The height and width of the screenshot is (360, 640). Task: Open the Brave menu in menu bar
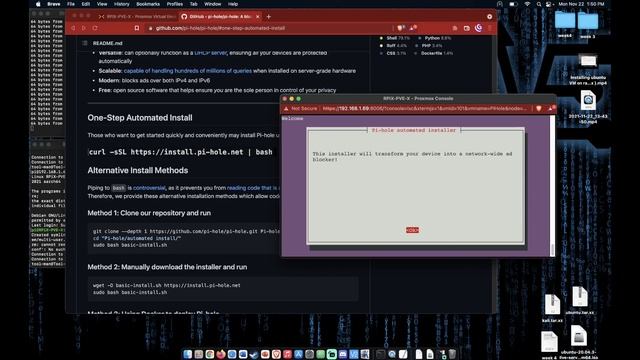pyautogui.click(x=53, y=4)
